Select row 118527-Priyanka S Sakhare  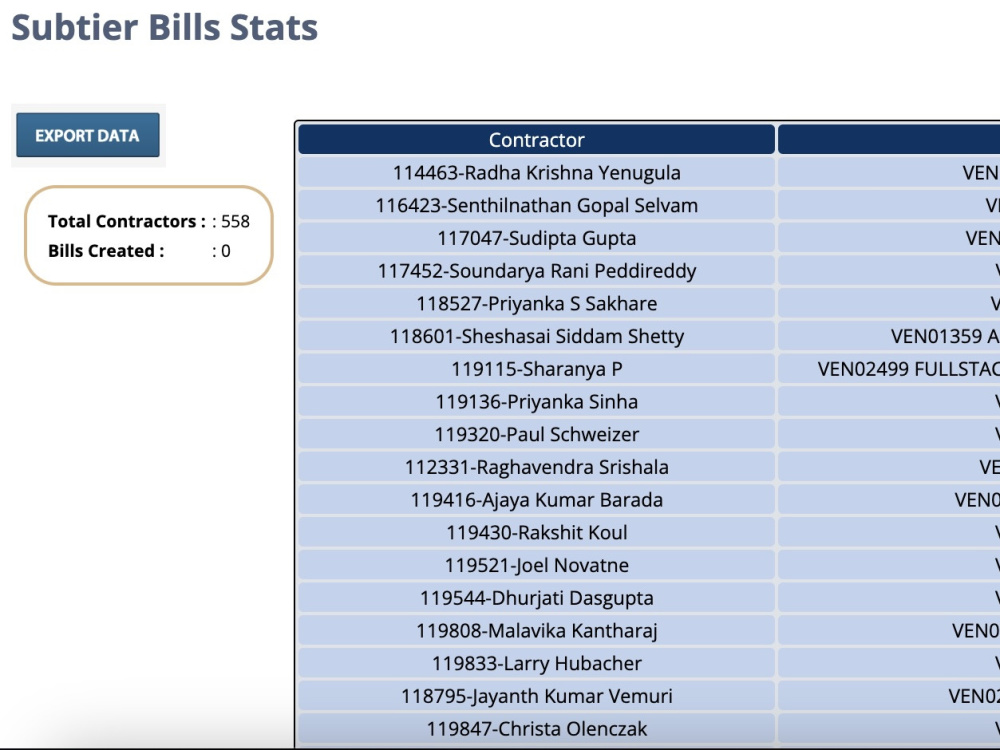point(536,304)
